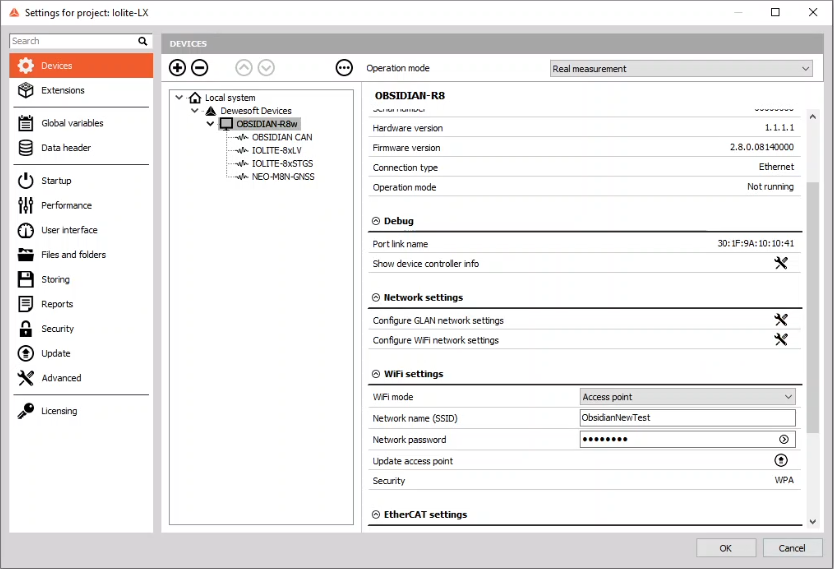Click the Not running operation mode value

pos(770,187)
